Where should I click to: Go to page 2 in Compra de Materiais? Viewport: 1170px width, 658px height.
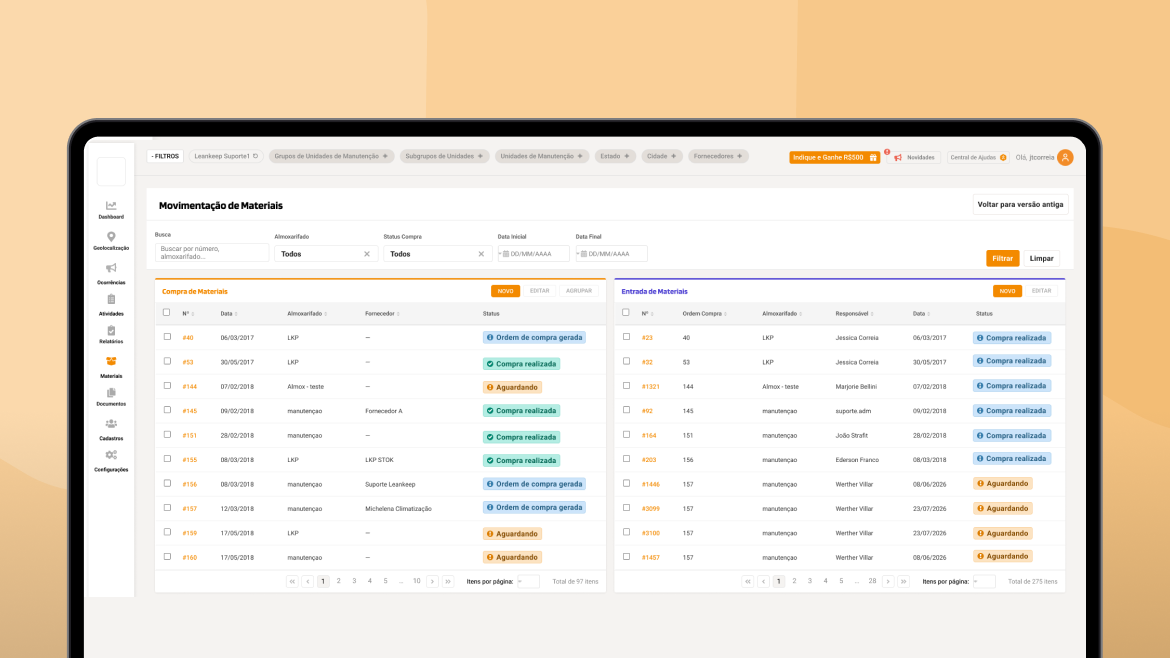point(339,581)
